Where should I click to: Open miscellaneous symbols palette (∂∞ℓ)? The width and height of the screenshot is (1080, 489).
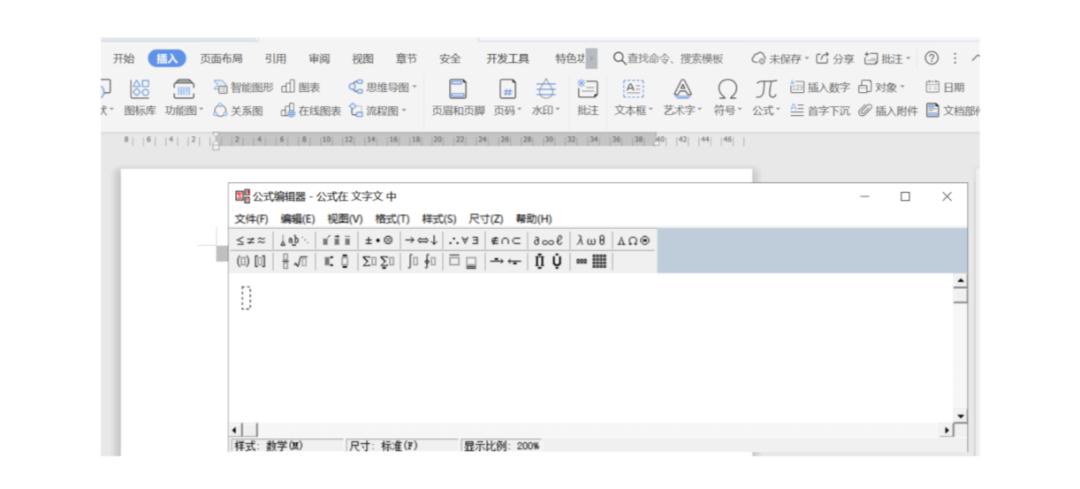[x=548, y=240]
